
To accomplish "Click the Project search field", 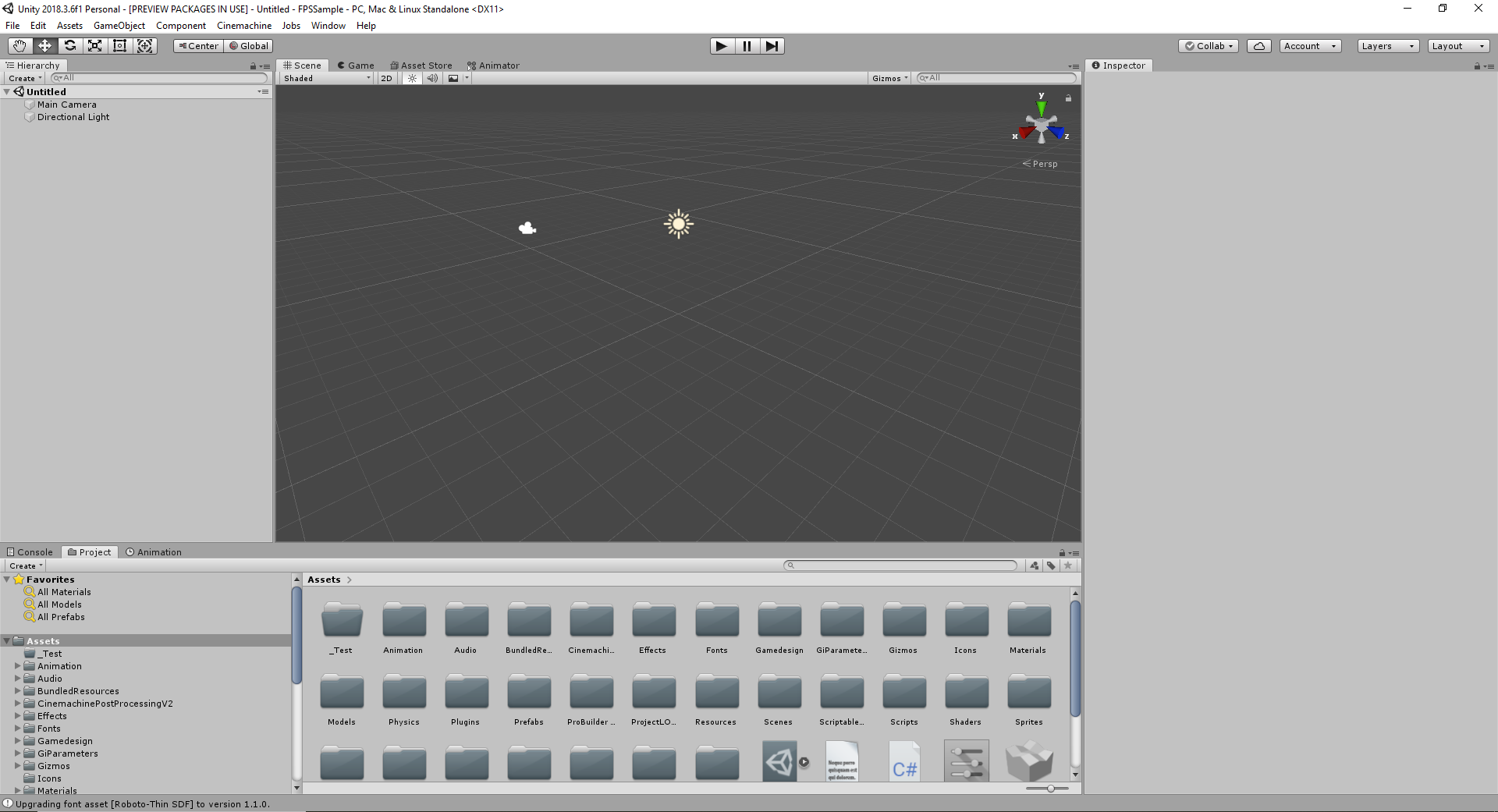I will pyautogui.click(x=900, y=566).
